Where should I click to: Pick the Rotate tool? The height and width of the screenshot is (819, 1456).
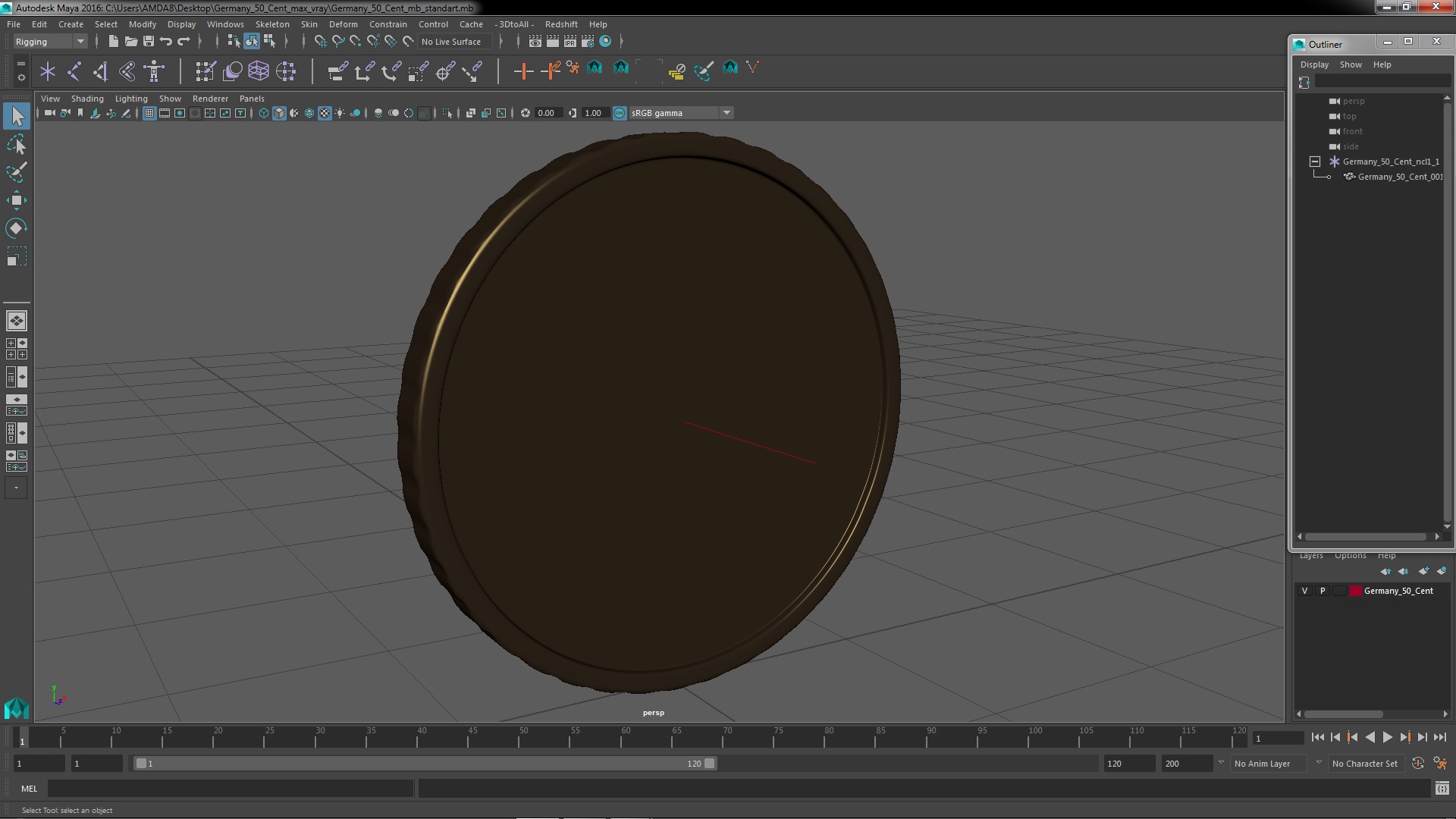[x=17, y=228]
